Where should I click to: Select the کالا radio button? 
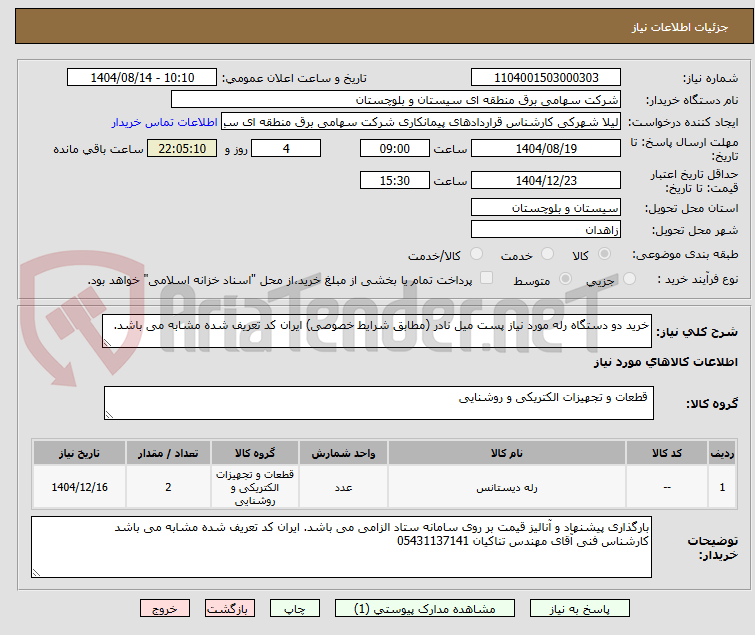tap(604, 254)
